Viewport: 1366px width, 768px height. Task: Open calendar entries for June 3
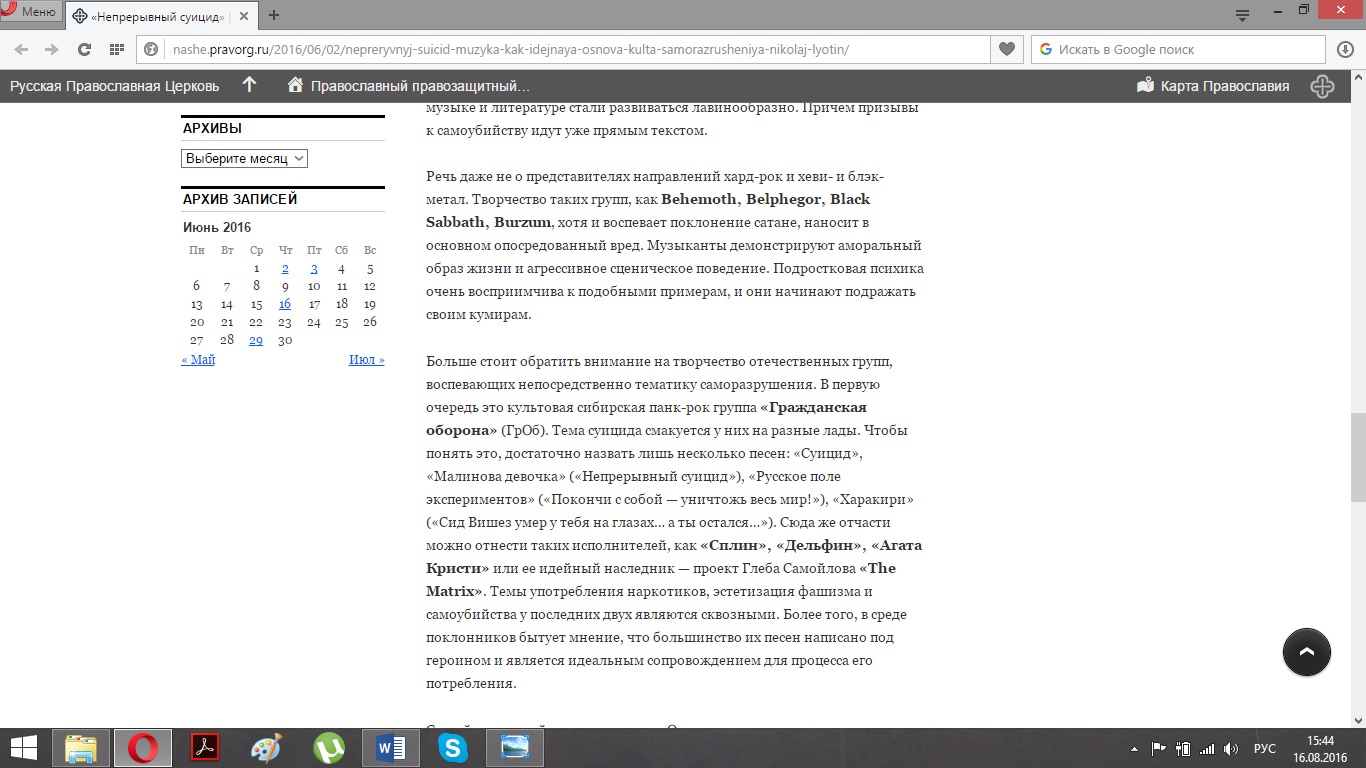tap(314, 268)
